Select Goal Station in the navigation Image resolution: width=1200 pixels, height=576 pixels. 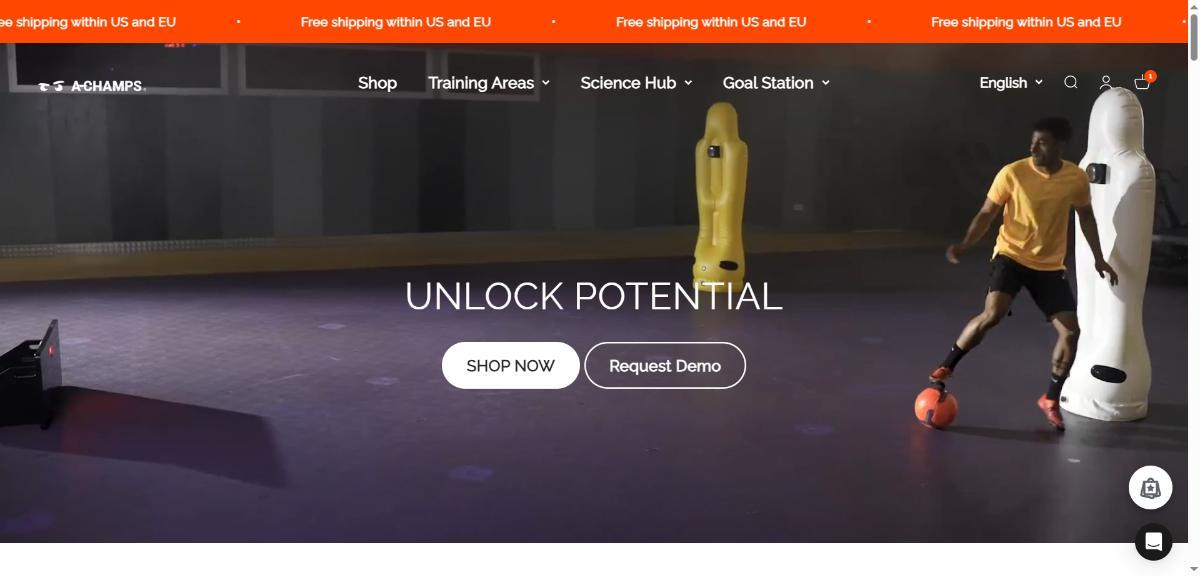[768, 83]
